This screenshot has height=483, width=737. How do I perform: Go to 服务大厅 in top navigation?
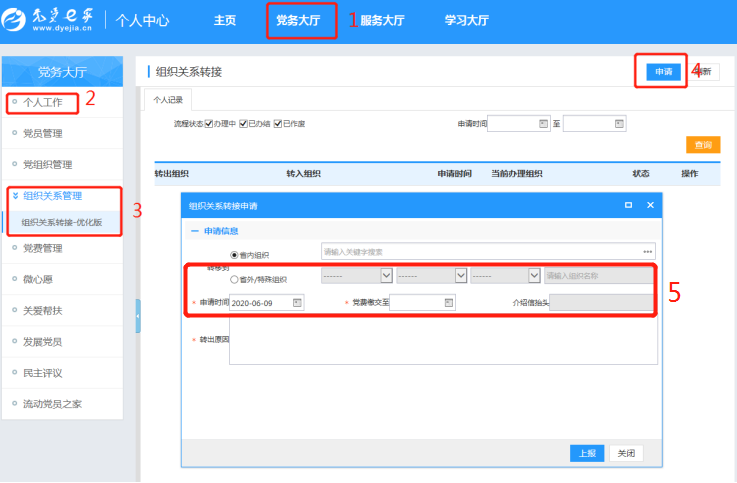pyautogui.click(x=385, y=20)
